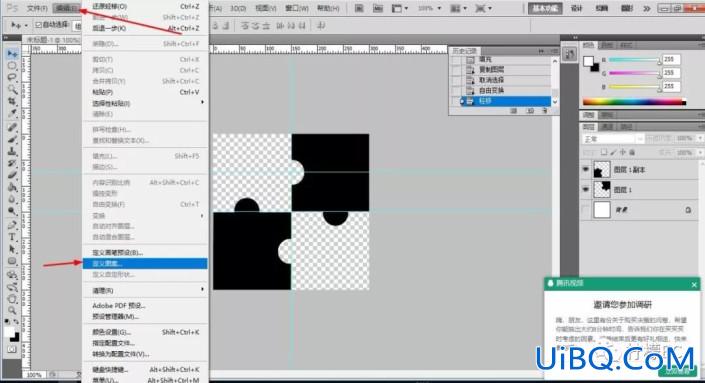Switch to the Essentials workspace button
705x383 pixels.
pyautogui.click(x=545, y=8)
